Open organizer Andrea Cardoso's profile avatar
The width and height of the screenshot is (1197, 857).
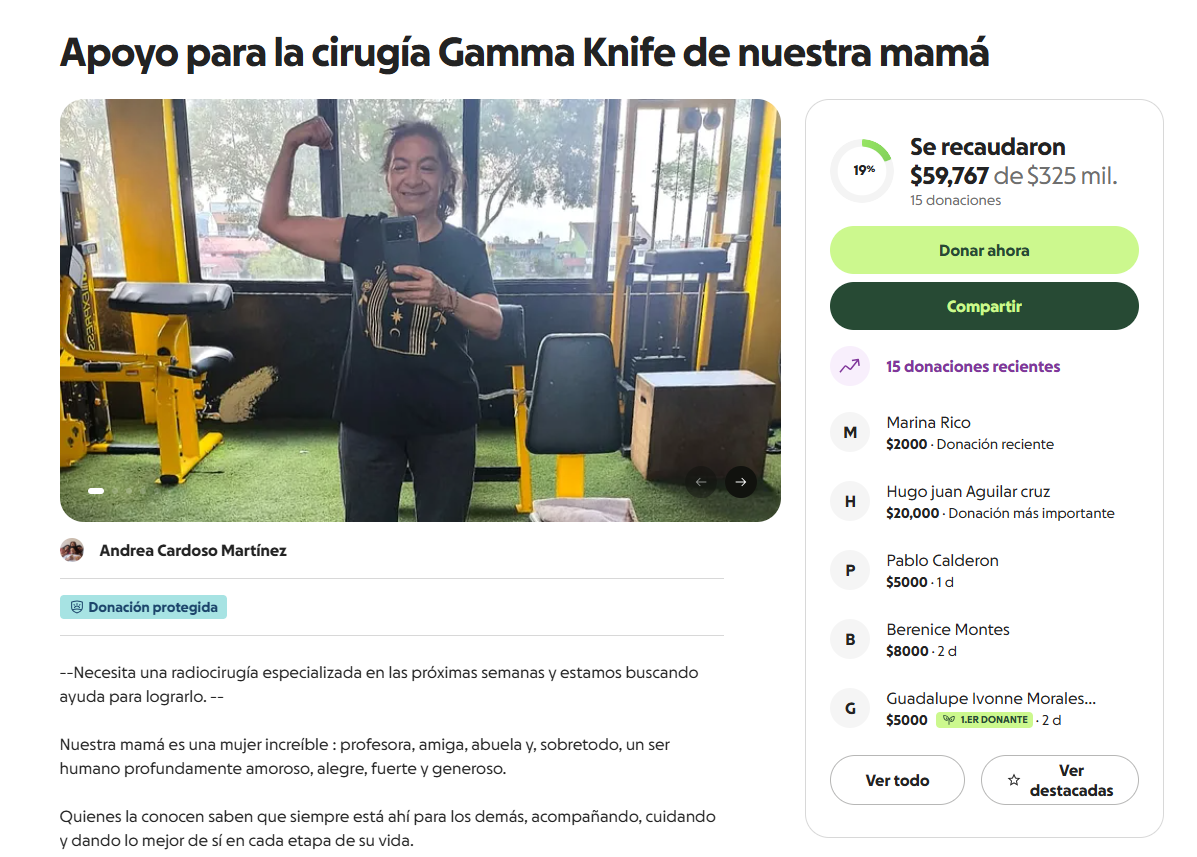tap(72, 550)
